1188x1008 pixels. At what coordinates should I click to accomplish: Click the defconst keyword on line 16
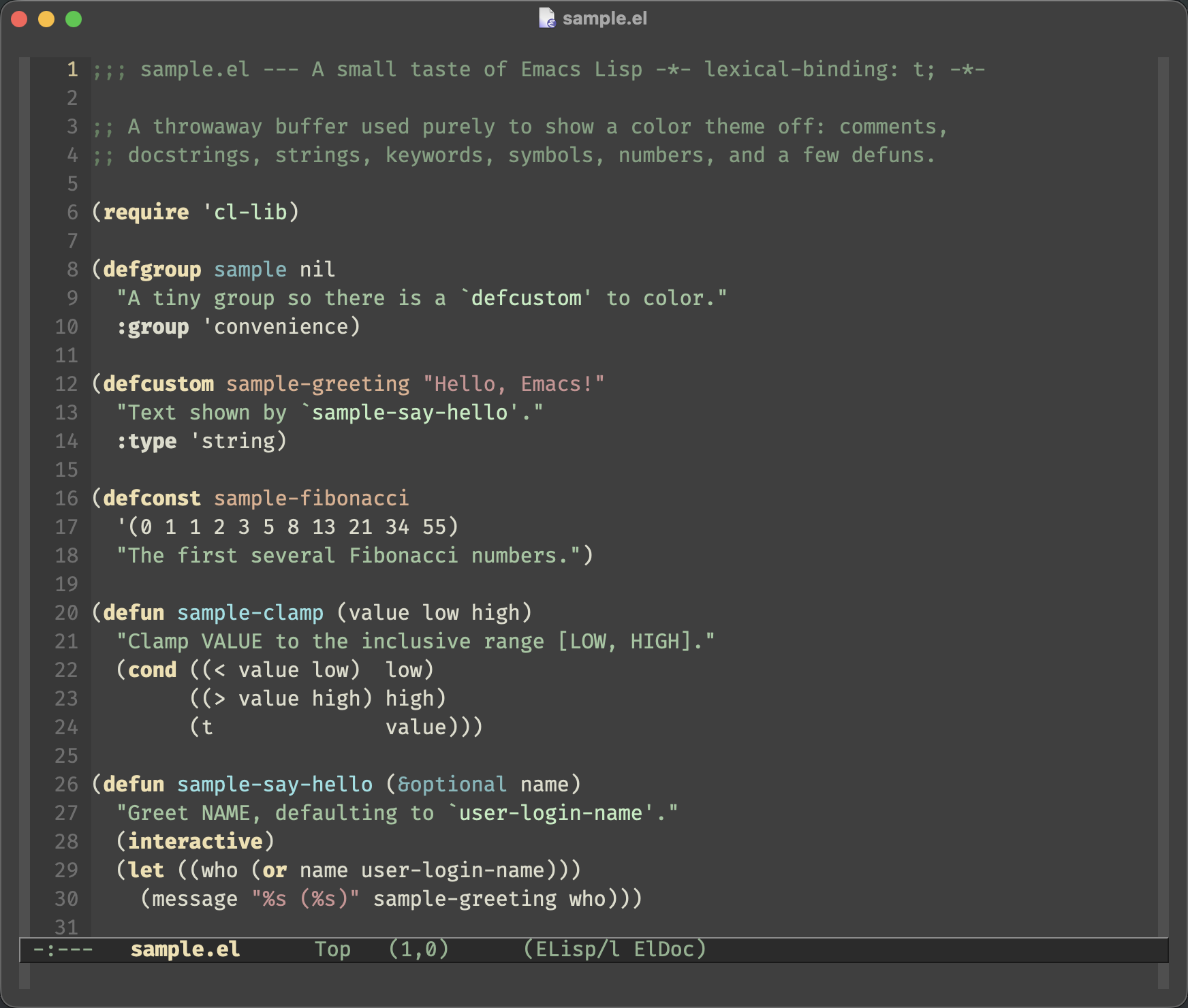click(153, 499)
